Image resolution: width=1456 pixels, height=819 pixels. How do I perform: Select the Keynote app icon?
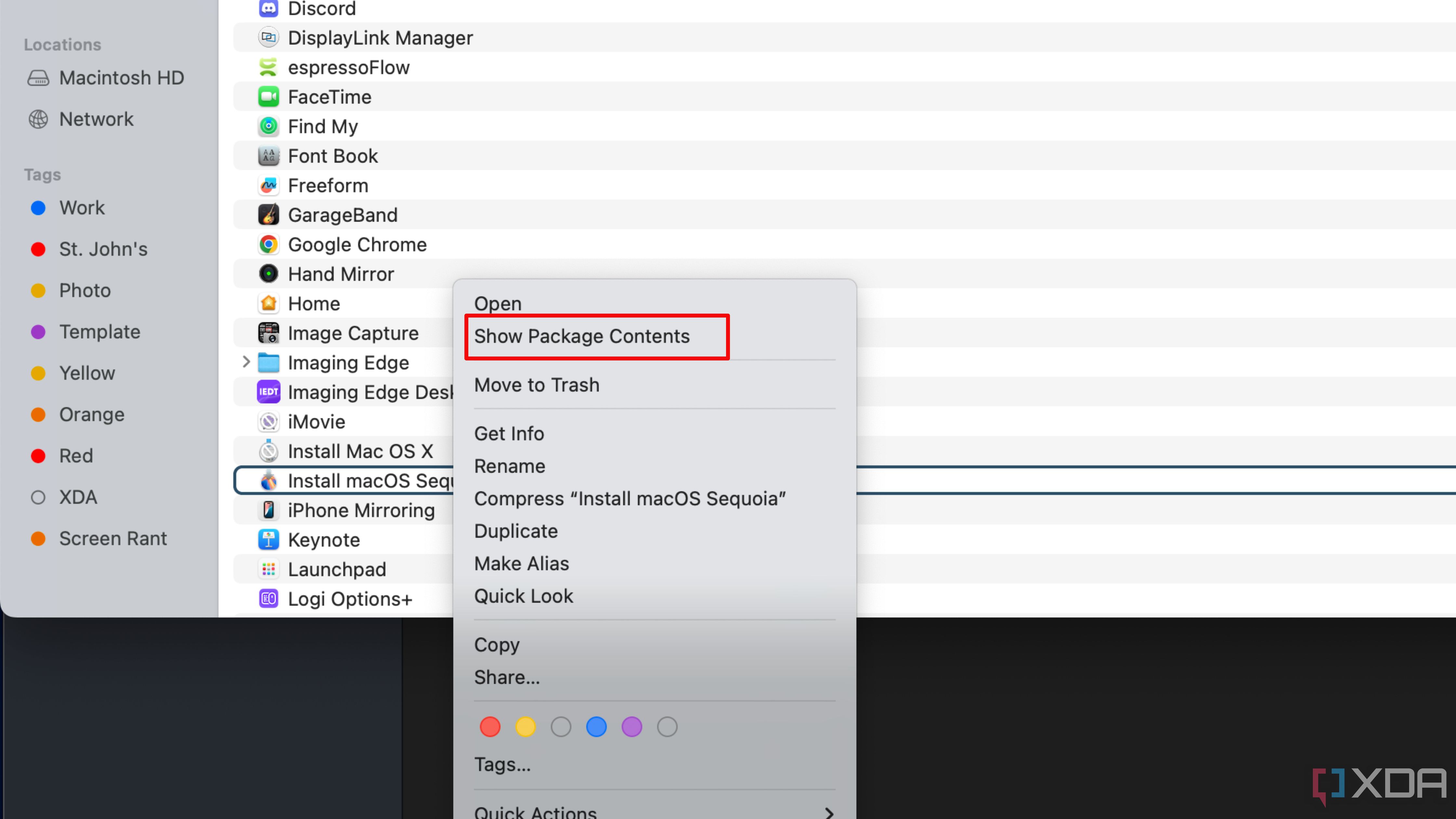(x=268, y=540)
